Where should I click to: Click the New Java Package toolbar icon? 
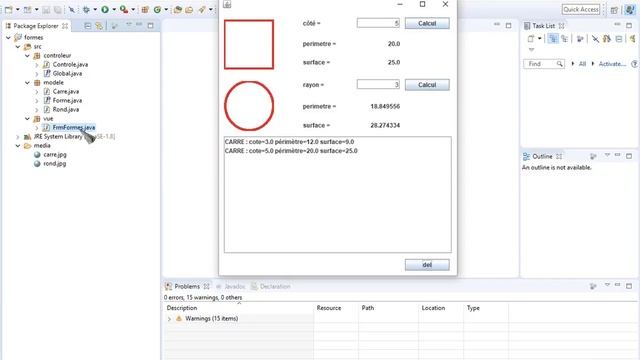[145, 9]
